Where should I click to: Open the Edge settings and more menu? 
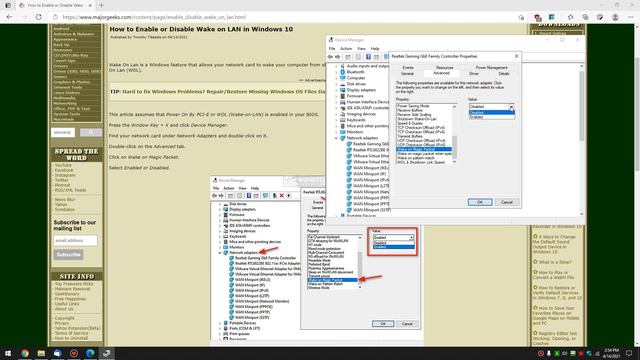(630, 17)
